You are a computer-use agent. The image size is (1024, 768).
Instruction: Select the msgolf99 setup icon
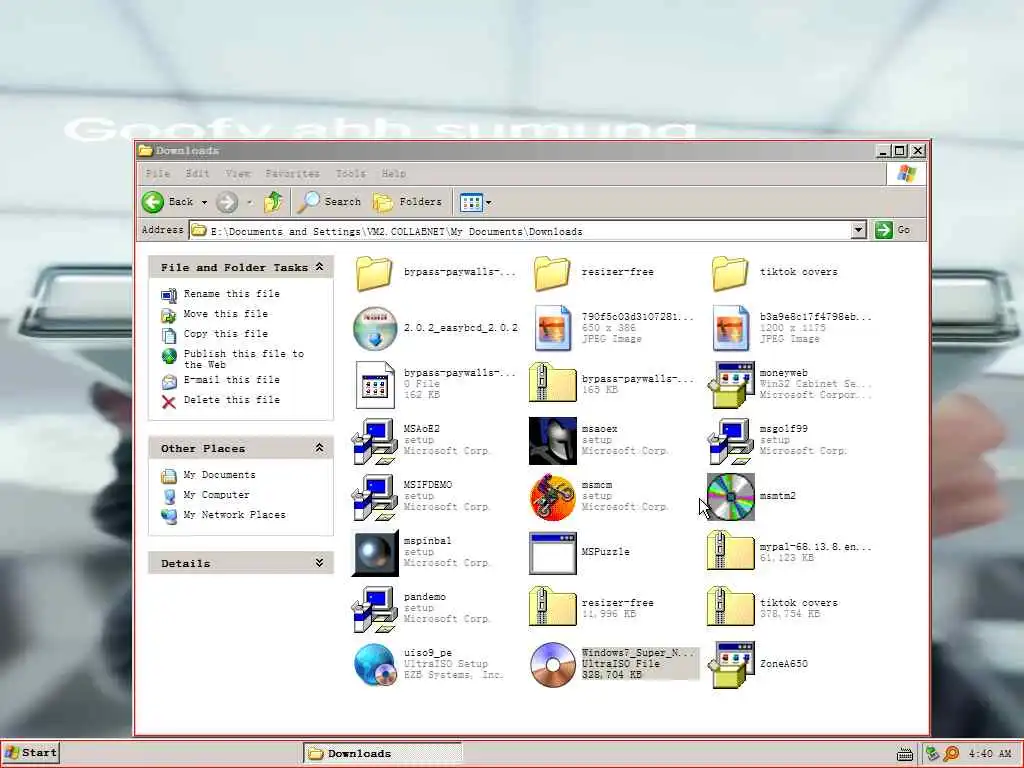click(731, 441)
